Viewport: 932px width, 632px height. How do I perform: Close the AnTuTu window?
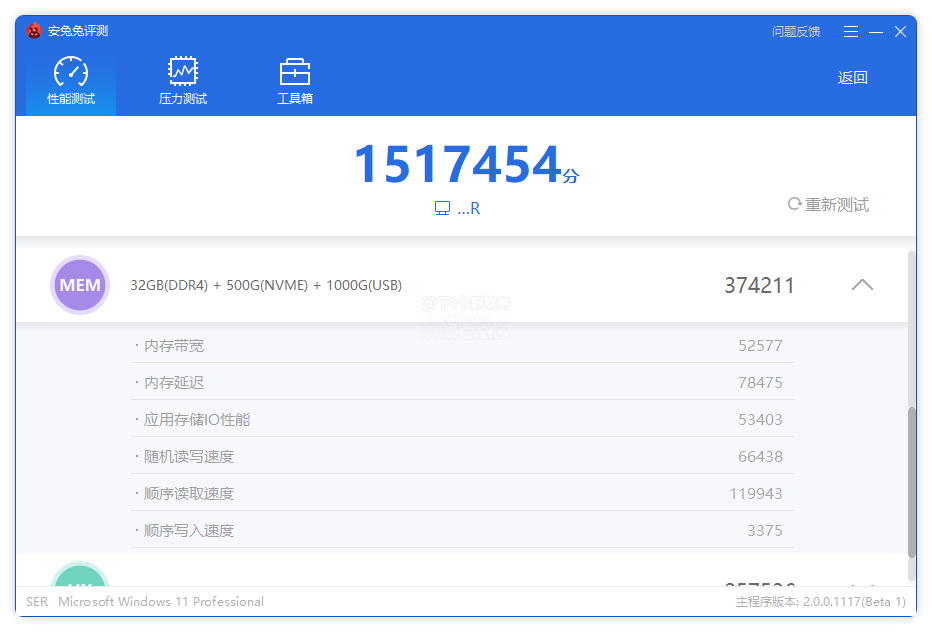(900, 32)
